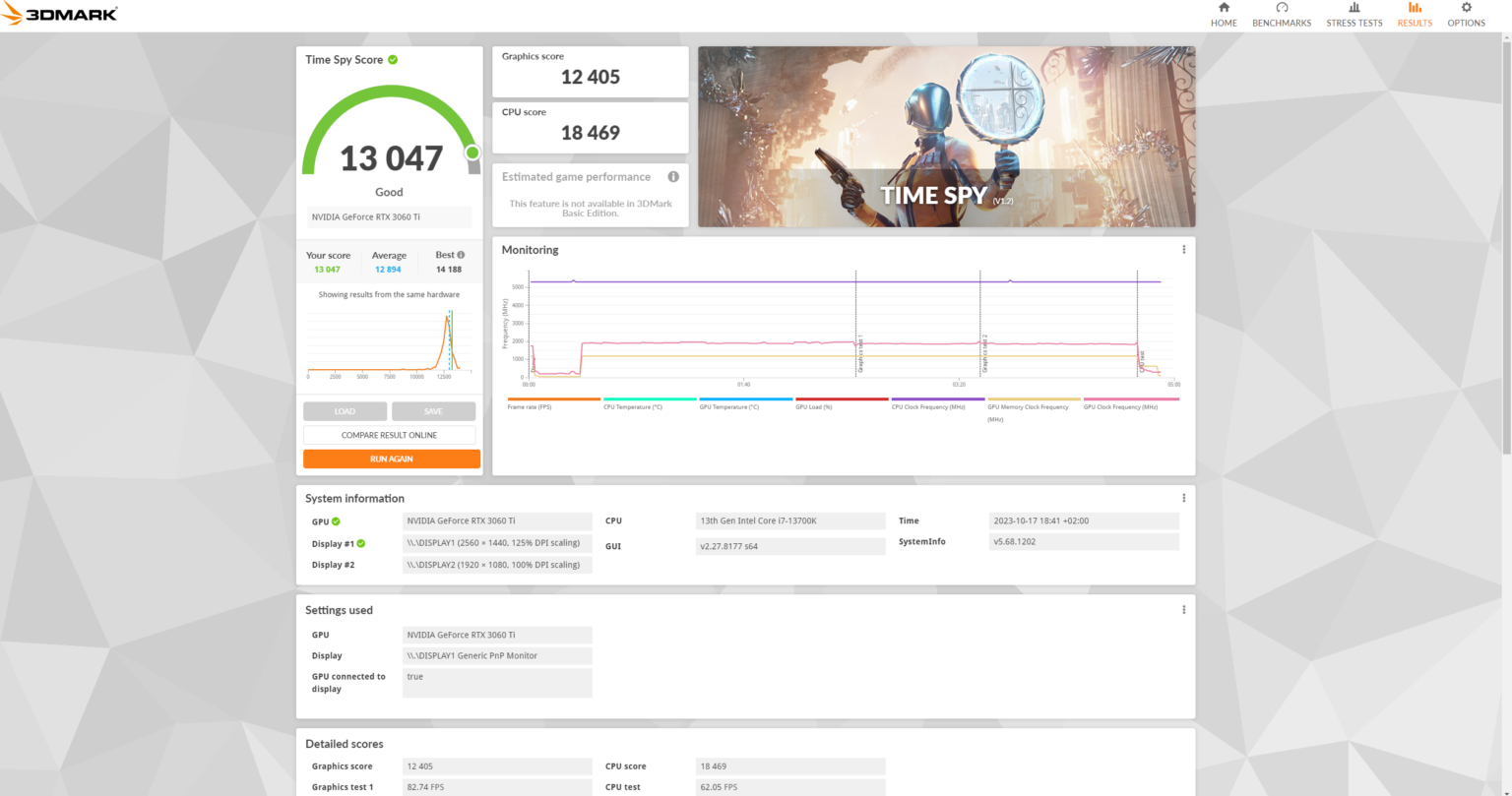
Task: Open the Settings used options menu
Action: 1183,609
